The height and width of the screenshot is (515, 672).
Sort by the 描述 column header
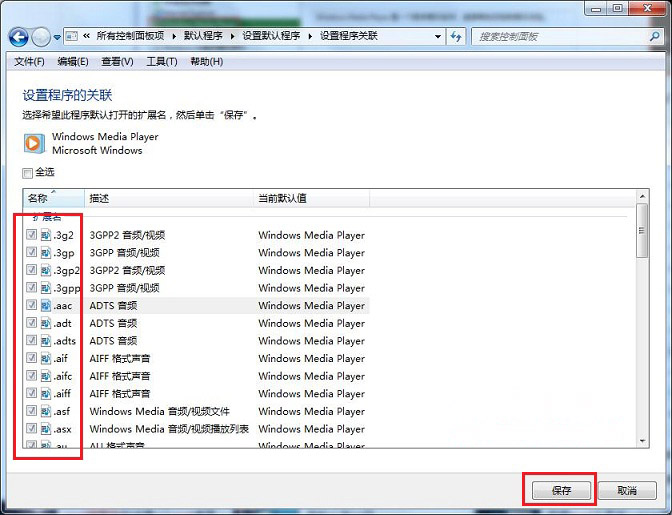(169, 198)
